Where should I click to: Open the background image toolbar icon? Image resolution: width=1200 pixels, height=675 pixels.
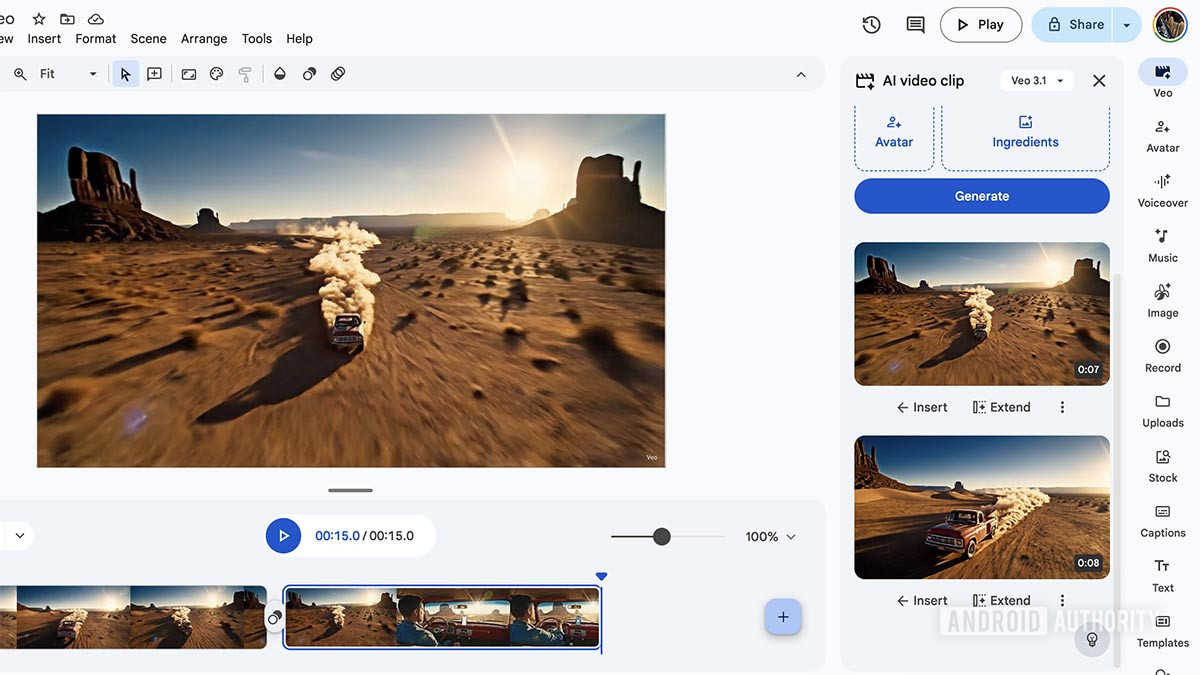pyautogui.click(x=188, y=74)
